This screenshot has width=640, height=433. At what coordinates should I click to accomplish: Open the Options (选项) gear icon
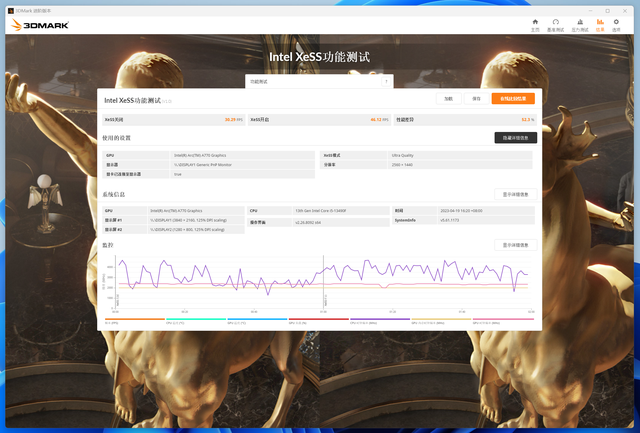tap(621, 23)
